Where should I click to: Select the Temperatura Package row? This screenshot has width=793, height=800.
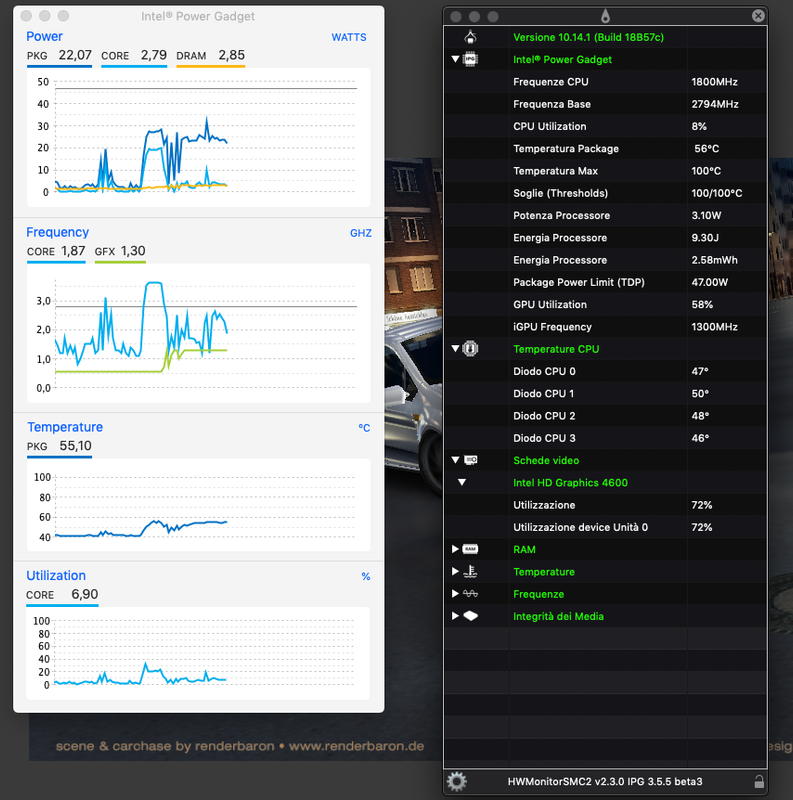[x=605, y=148]
